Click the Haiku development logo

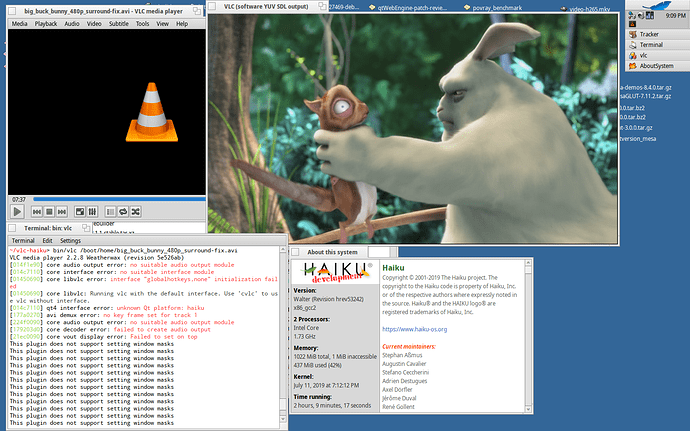(x=335, y=272)
